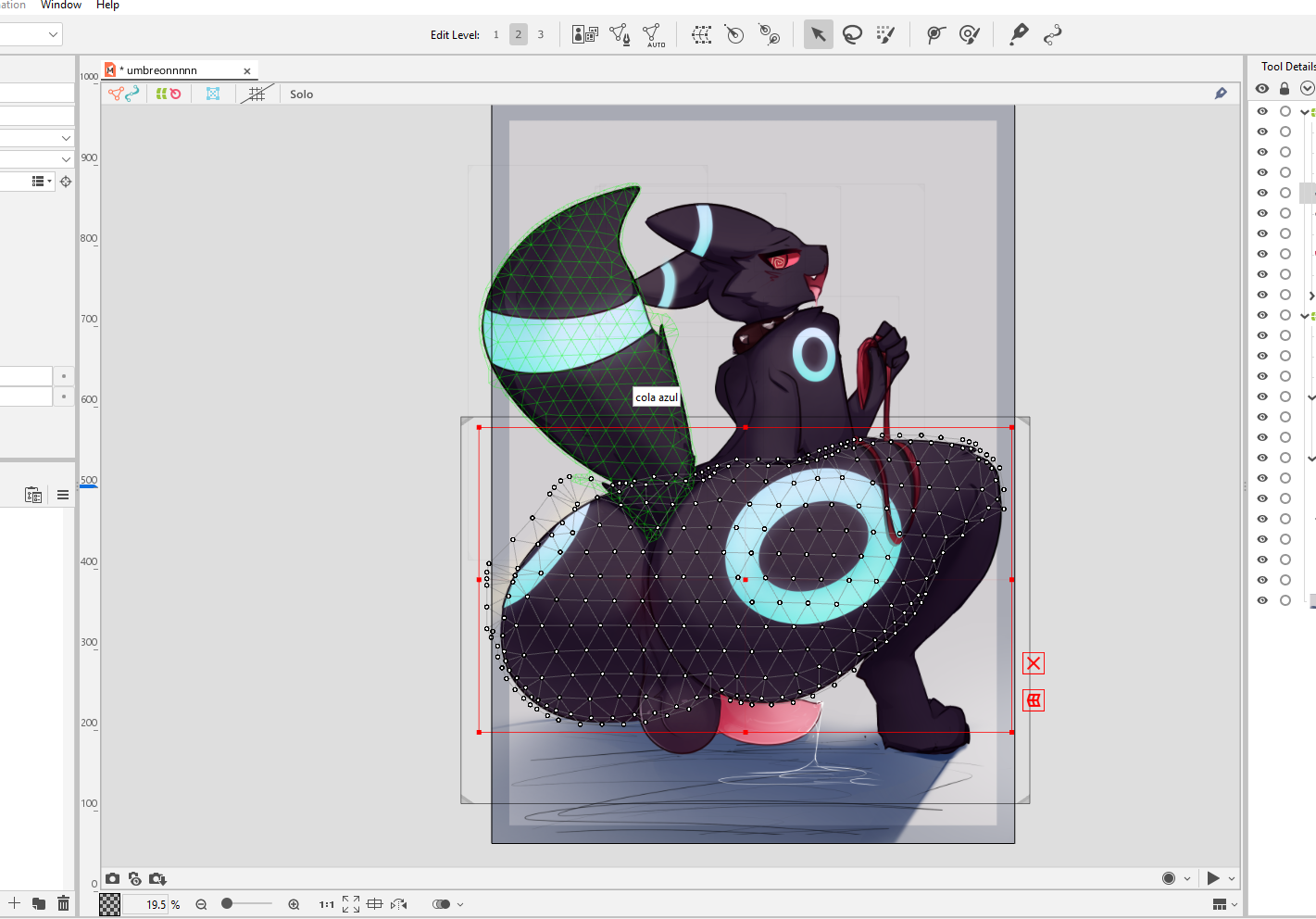
Task: Click the cola azul label on canvas
Action: point(657,397)
